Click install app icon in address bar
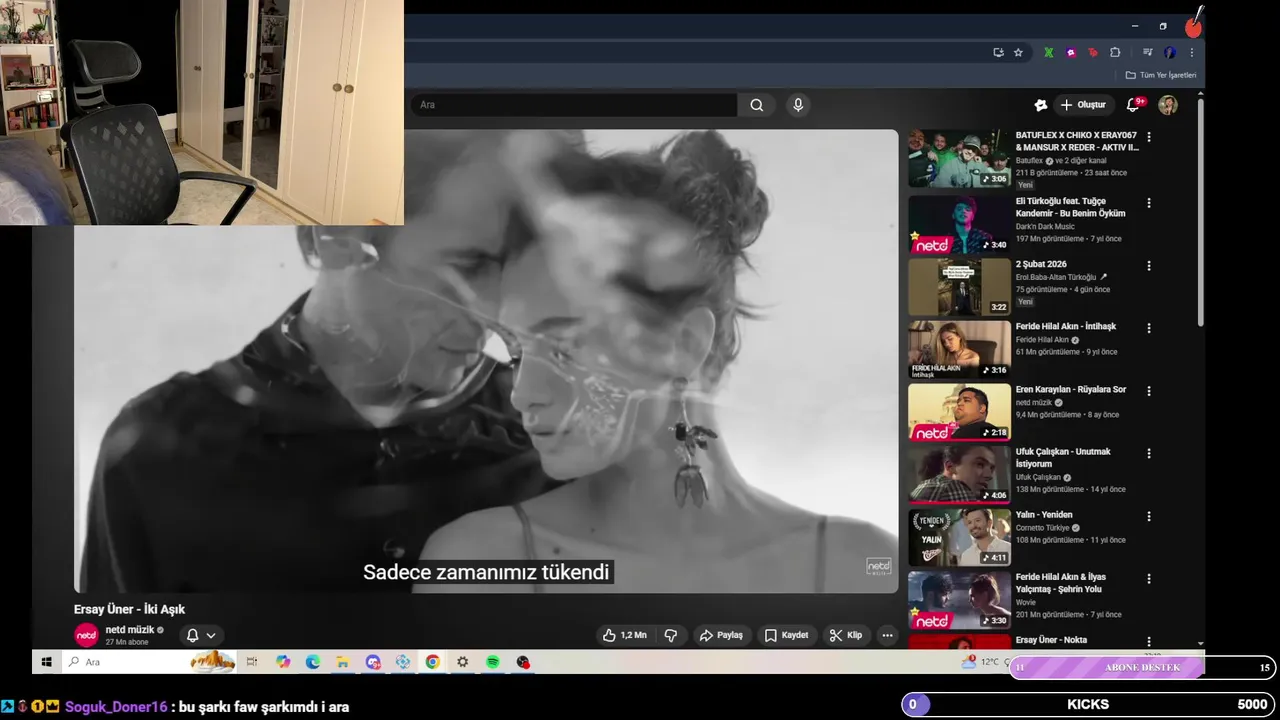Screen dimensions: 1280x720 pyautogui.click(x=998, y=52)
